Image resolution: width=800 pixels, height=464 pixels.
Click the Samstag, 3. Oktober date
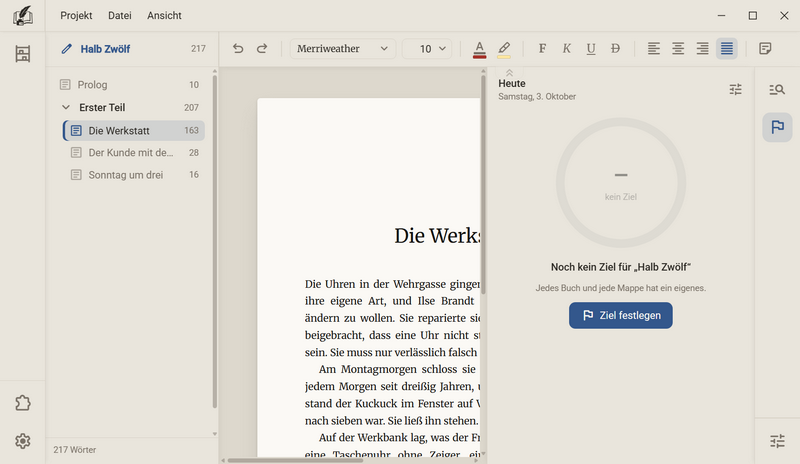coord(537,96)
